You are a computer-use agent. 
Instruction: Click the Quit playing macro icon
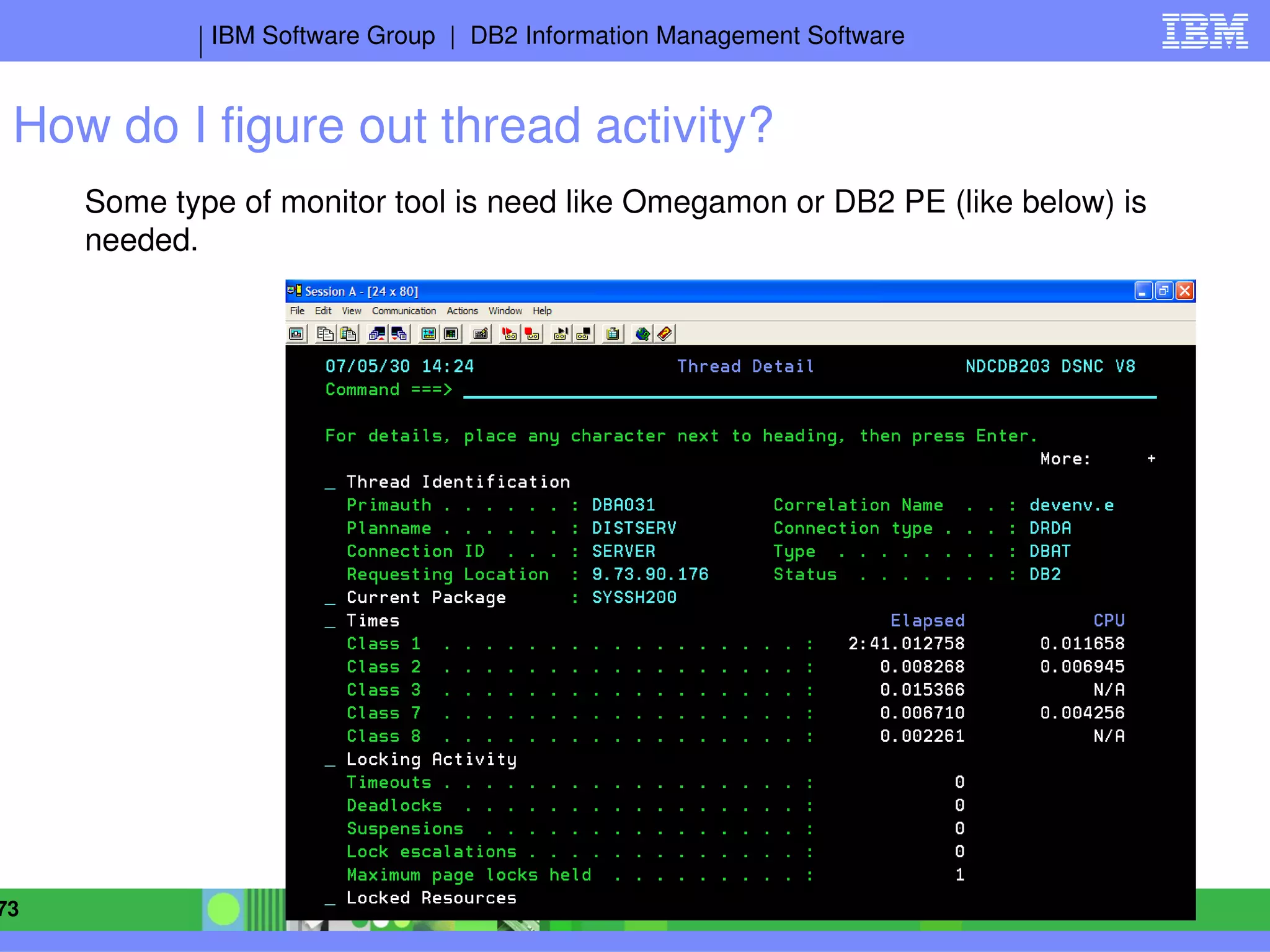(584, 334)
